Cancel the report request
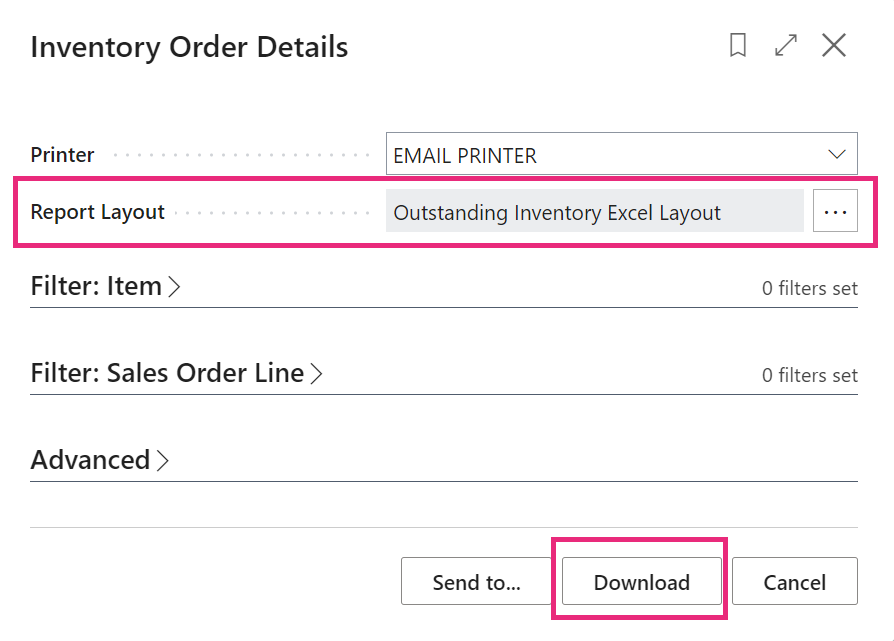 pos(794,582)
